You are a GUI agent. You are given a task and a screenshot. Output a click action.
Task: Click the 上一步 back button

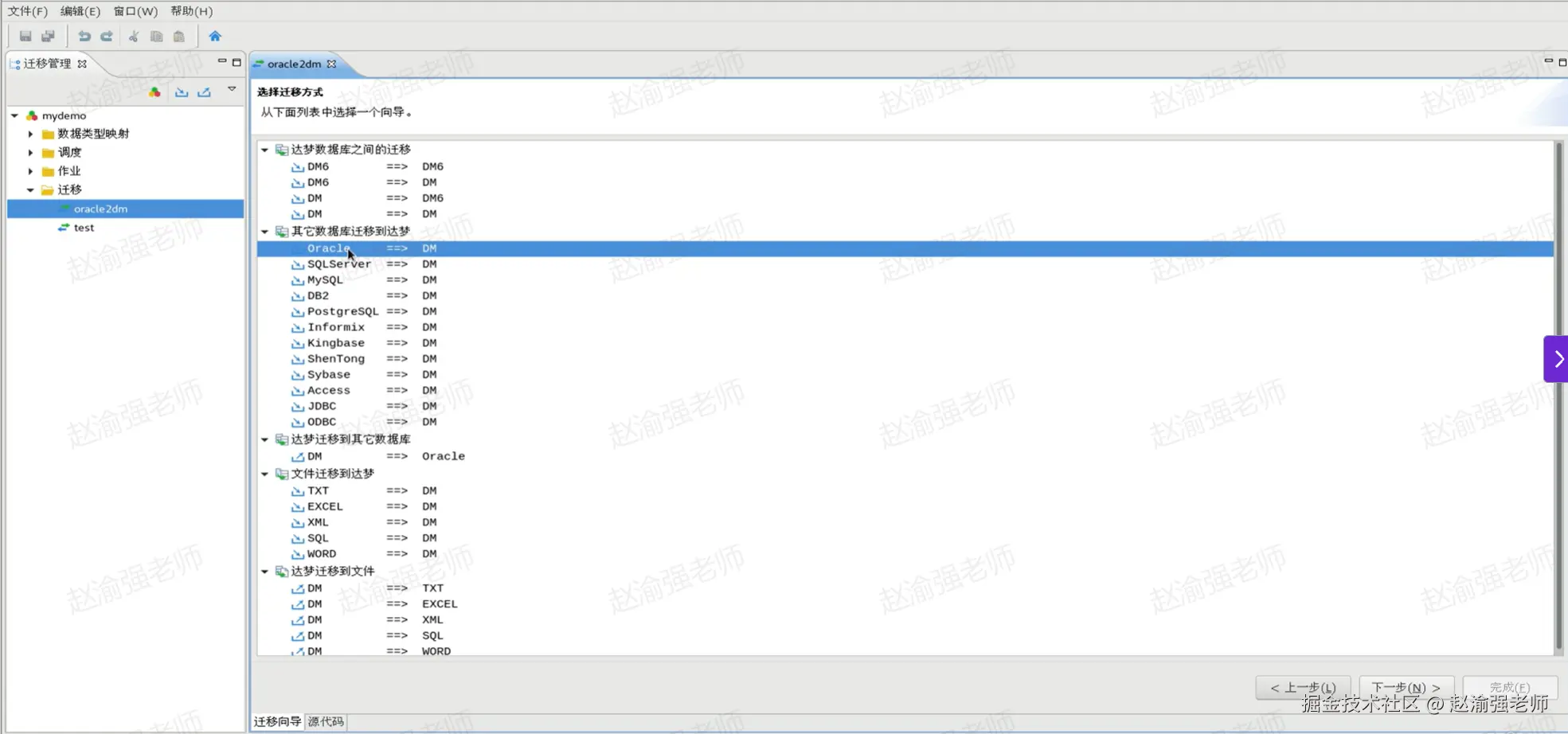pyautogui.click(x=1303, y=687)
